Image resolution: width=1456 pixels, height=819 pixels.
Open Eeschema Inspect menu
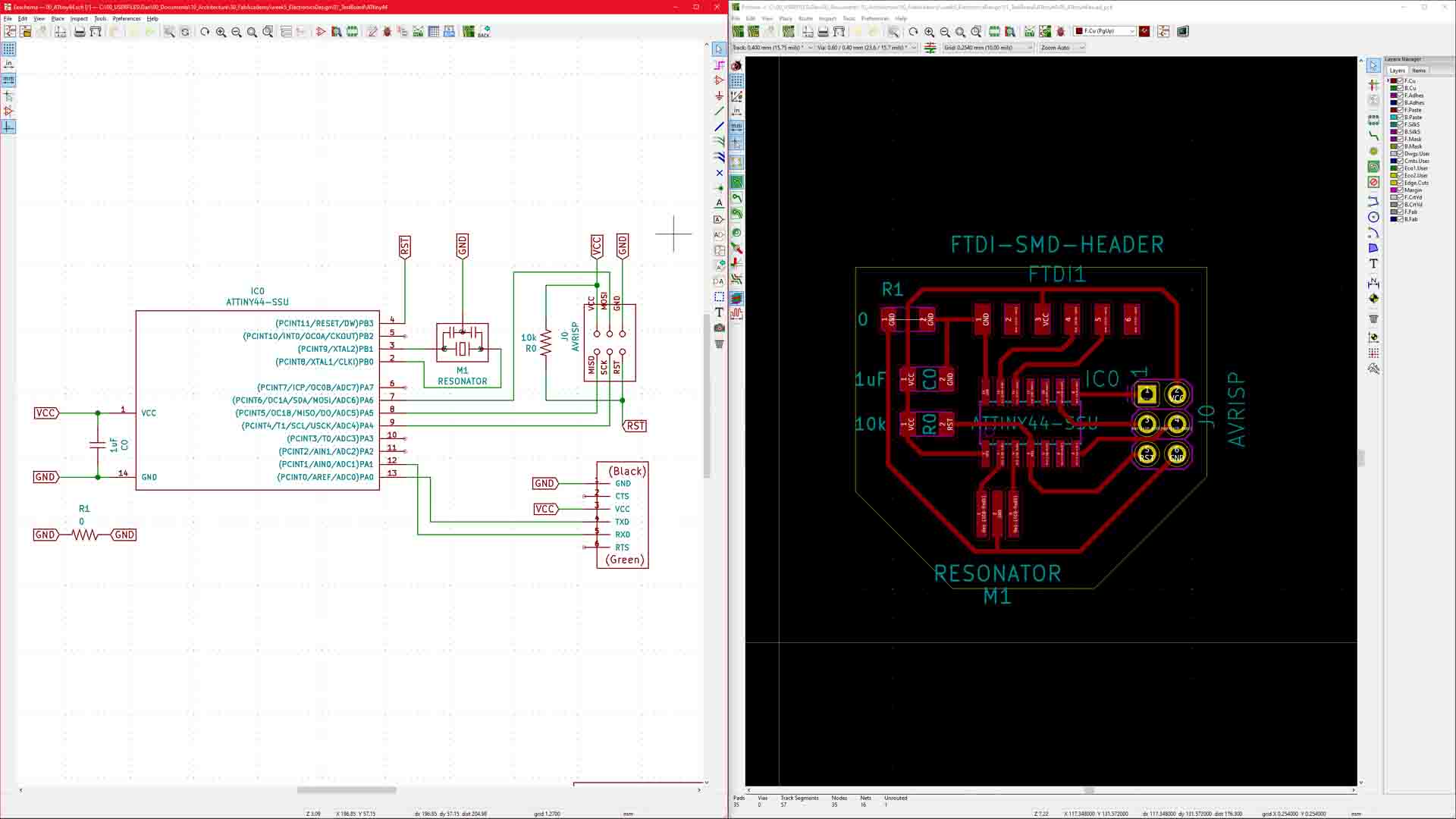(79, 18)
